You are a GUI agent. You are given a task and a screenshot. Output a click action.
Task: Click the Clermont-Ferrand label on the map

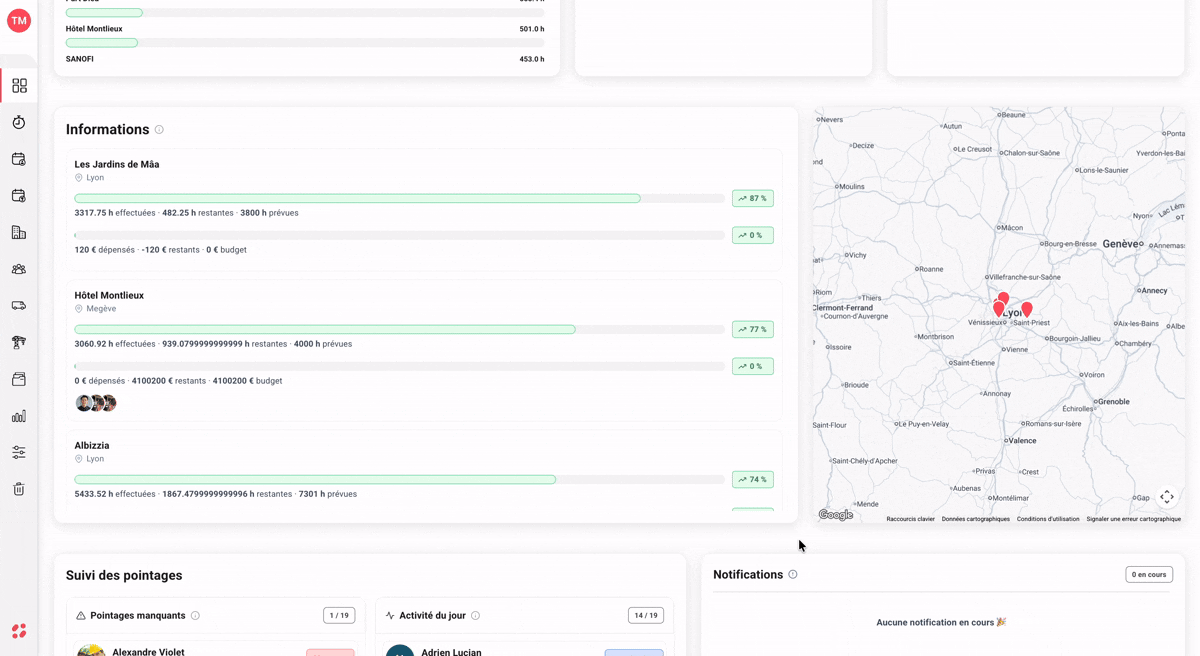coord(843,308)
